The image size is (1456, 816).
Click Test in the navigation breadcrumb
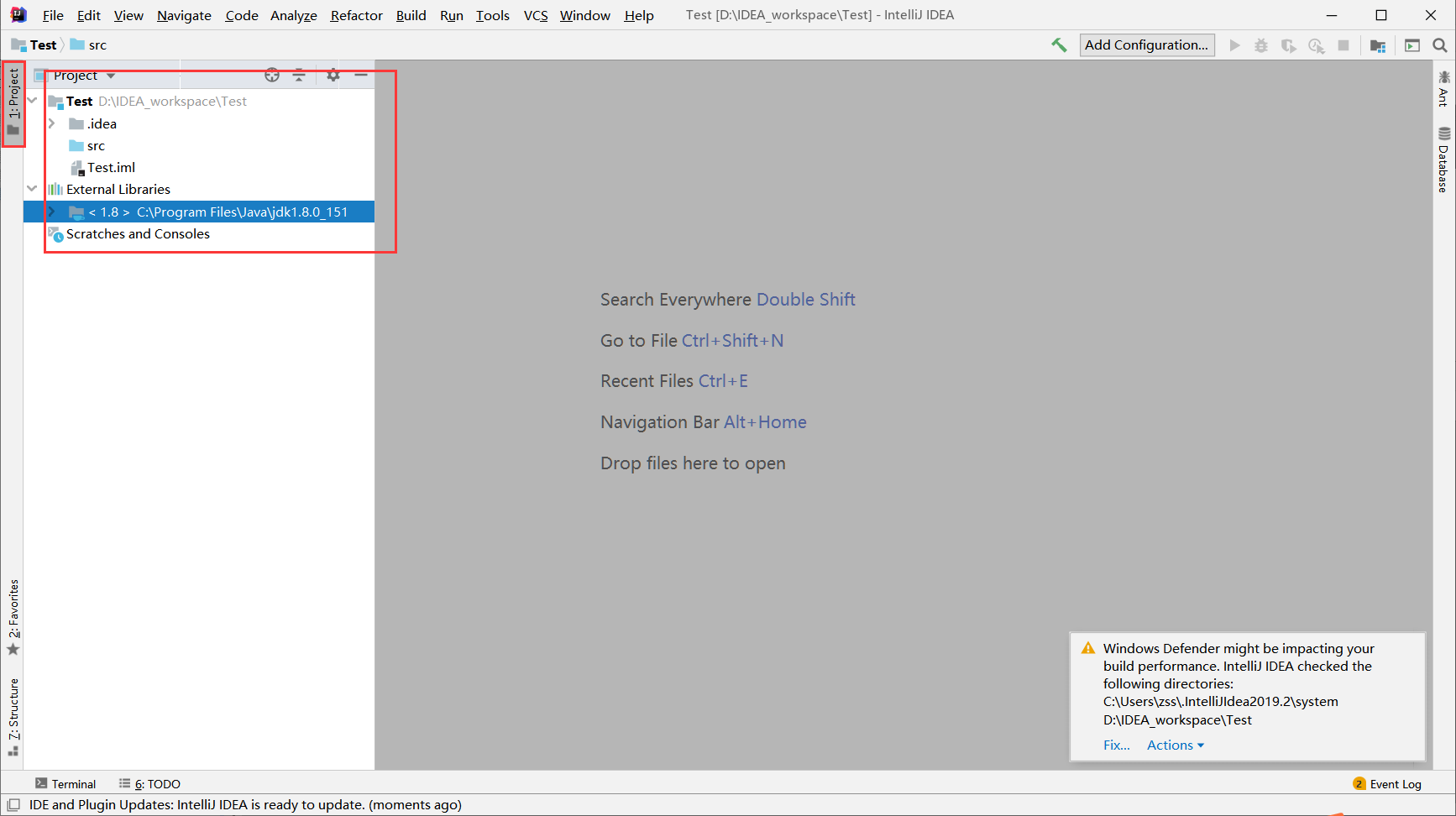point(34,45)
